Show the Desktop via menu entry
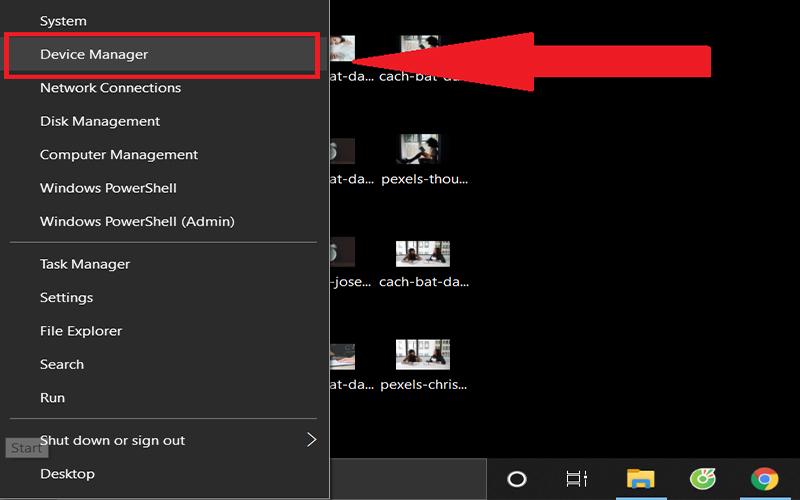Screen dimensions: 800x500 163,473
